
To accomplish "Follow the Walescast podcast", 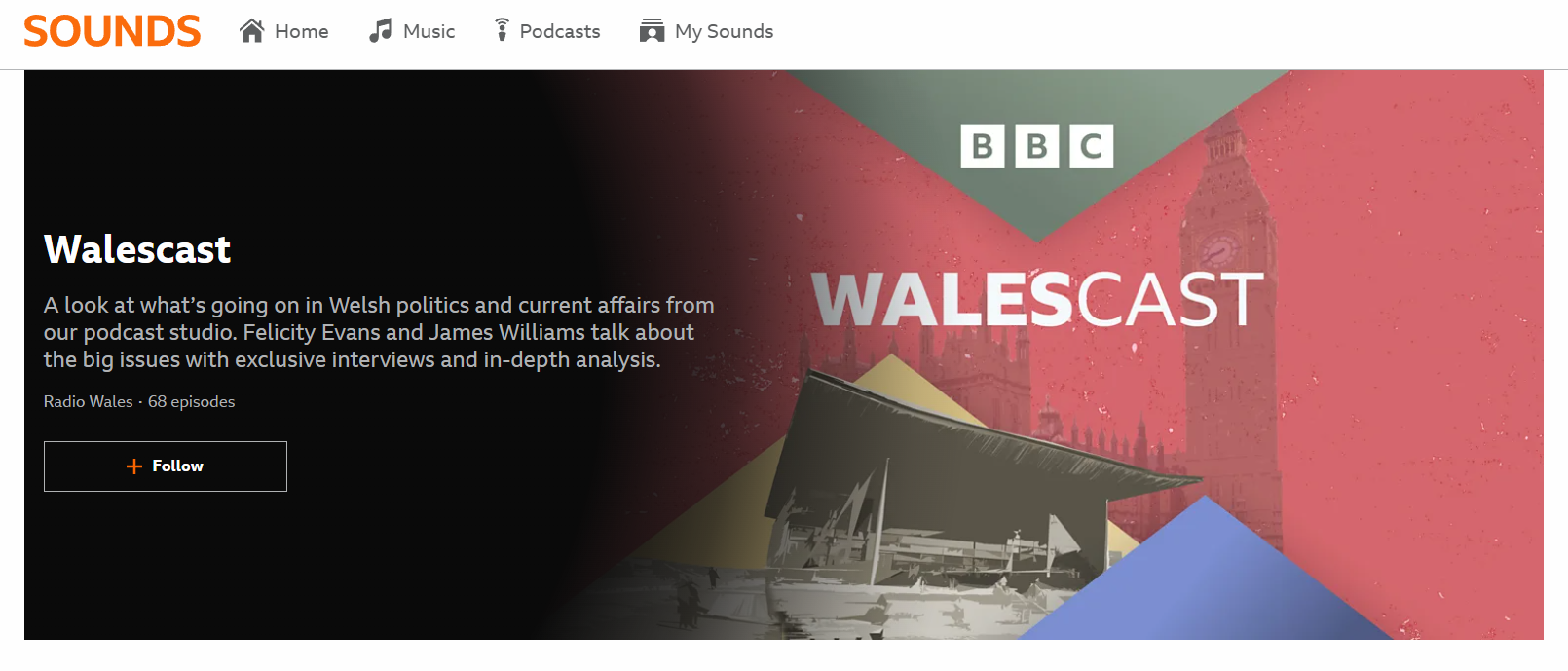I will coord(166,466).
